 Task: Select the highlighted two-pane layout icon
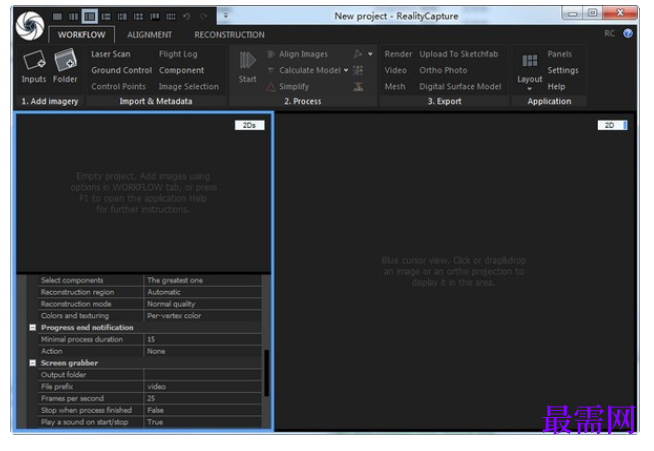pos(89,17)
